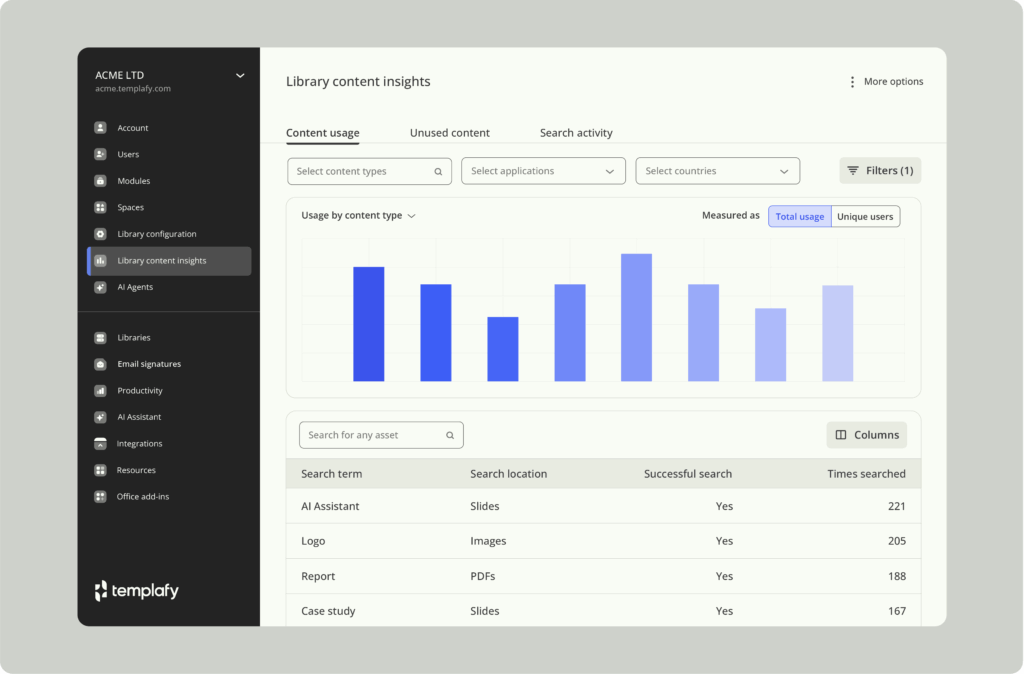Click the Modules icon in sidebar

(x=100, y=181)
